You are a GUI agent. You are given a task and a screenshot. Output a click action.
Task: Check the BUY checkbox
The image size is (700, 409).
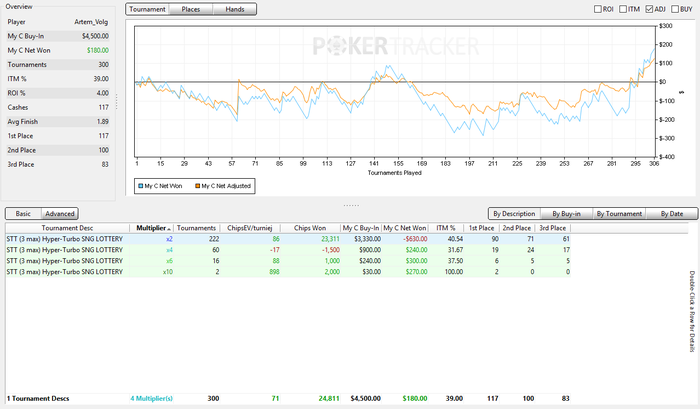point(676,9)
